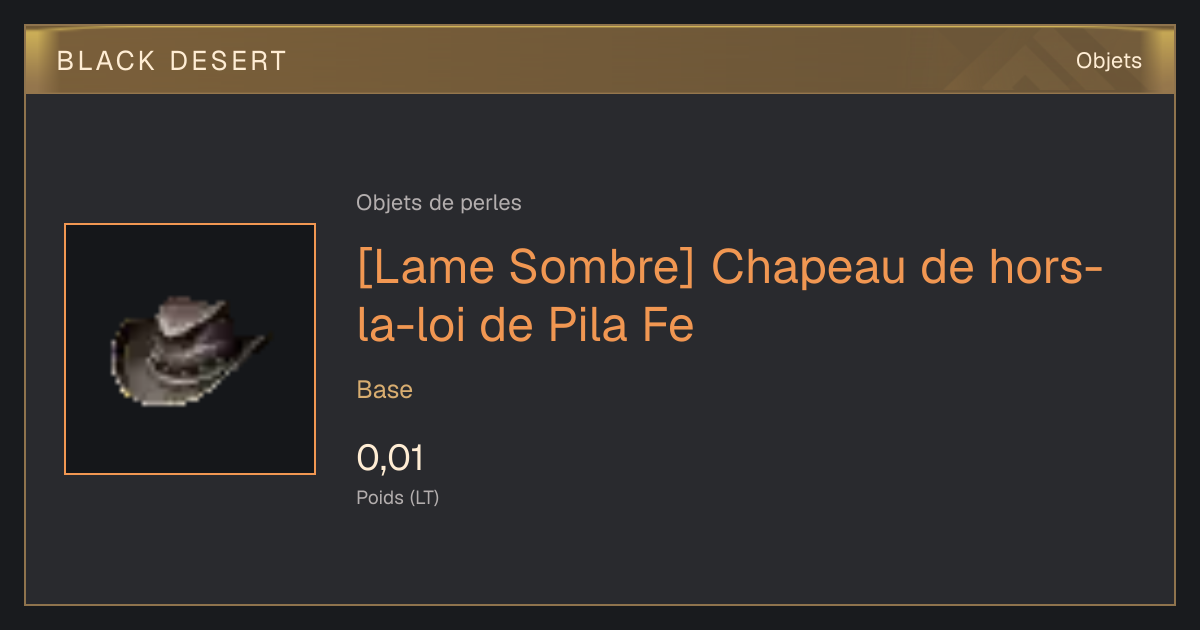Select the Objets de perles category label
The width and height of the screenshot is (1200, 630).
439,203
